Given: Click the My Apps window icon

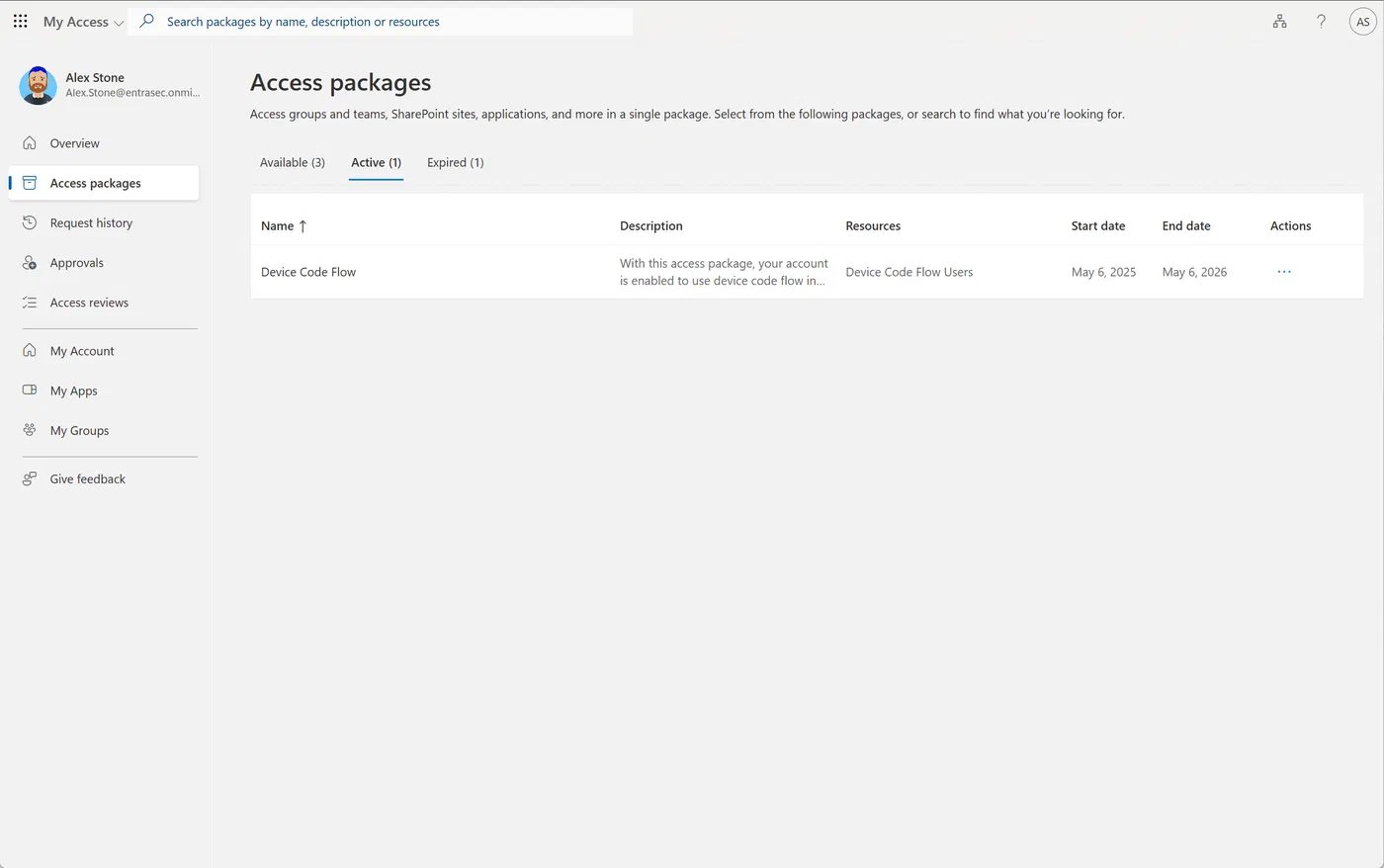Looking at the screenshot, I should pos(30,390).
